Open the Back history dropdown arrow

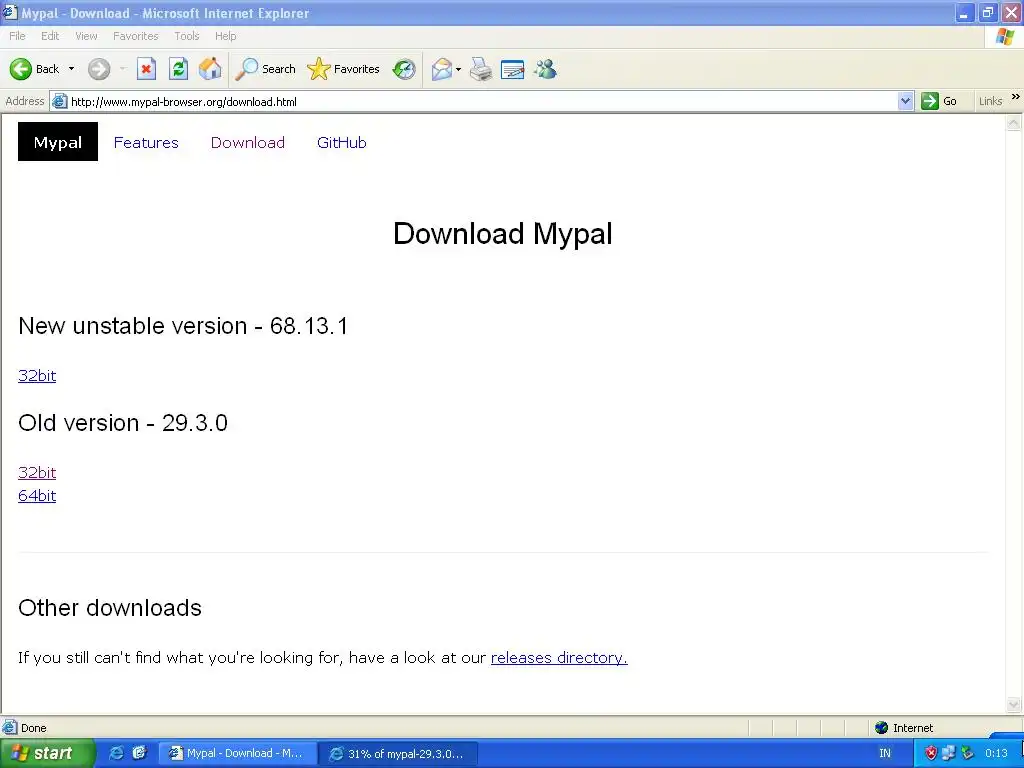pos(71,69)
